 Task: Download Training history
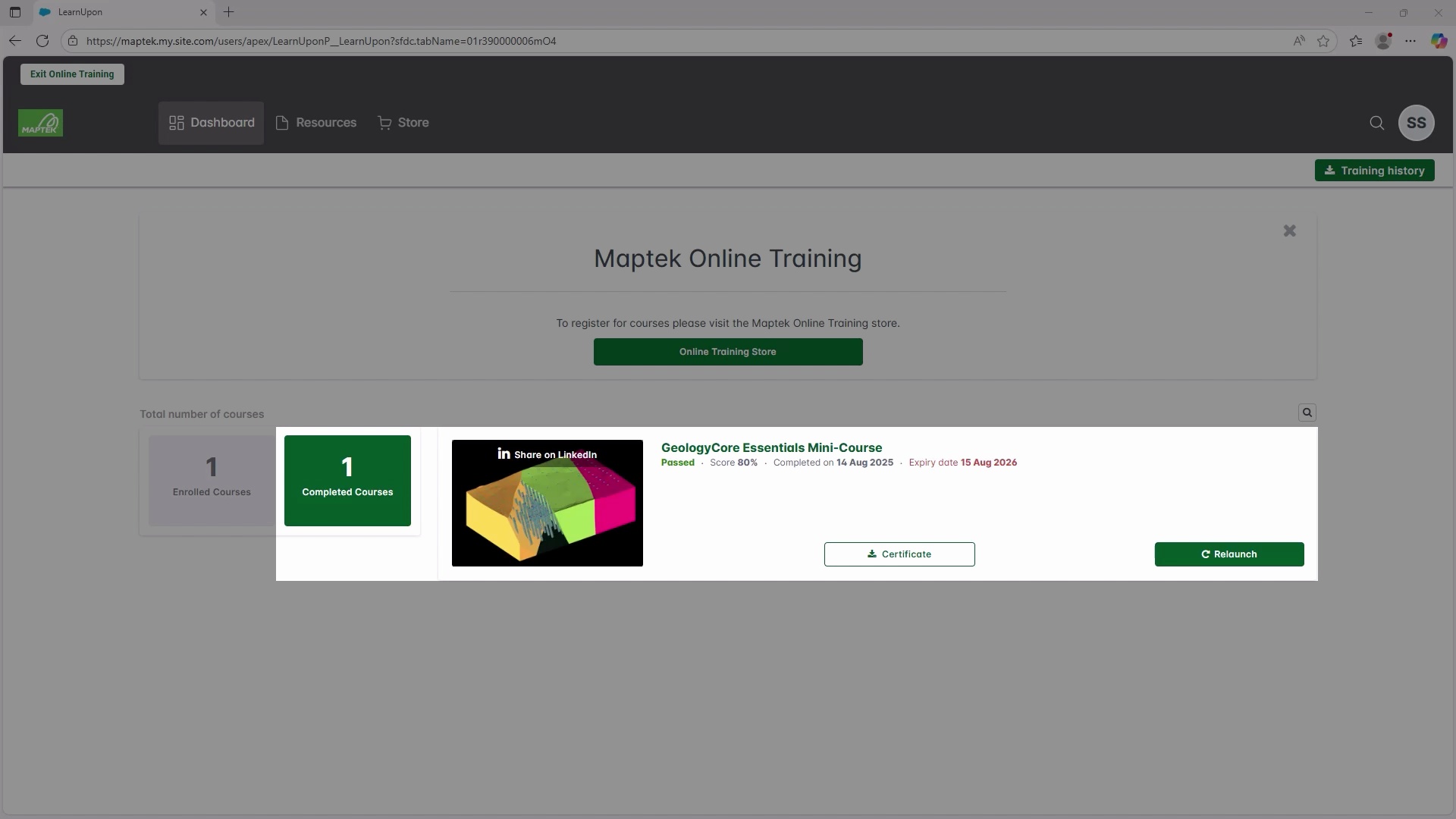click(1374, 171)
